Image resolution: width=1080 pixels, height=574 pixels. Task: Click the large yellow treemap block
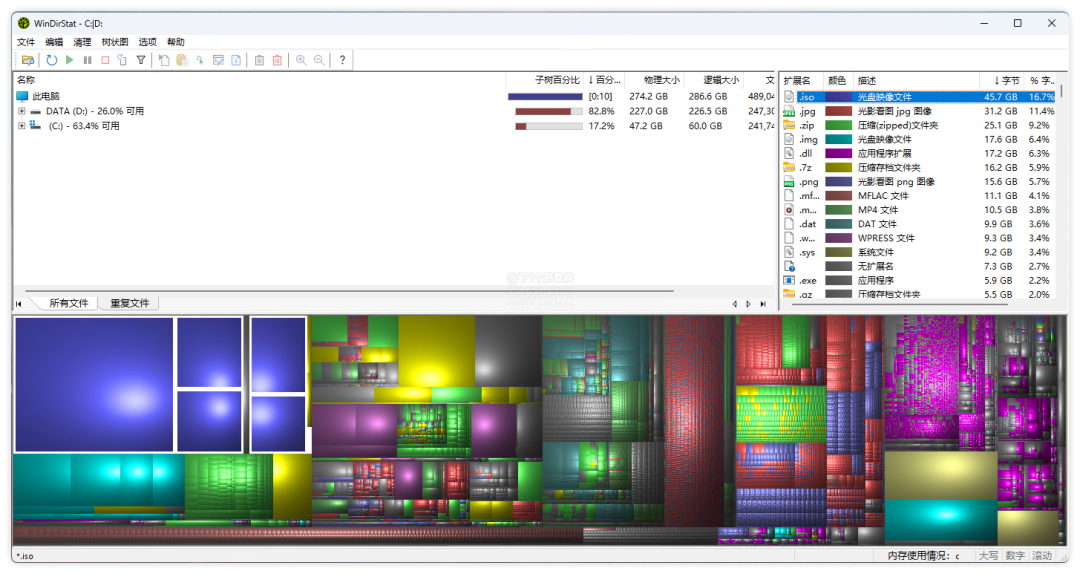coord(436,351)
